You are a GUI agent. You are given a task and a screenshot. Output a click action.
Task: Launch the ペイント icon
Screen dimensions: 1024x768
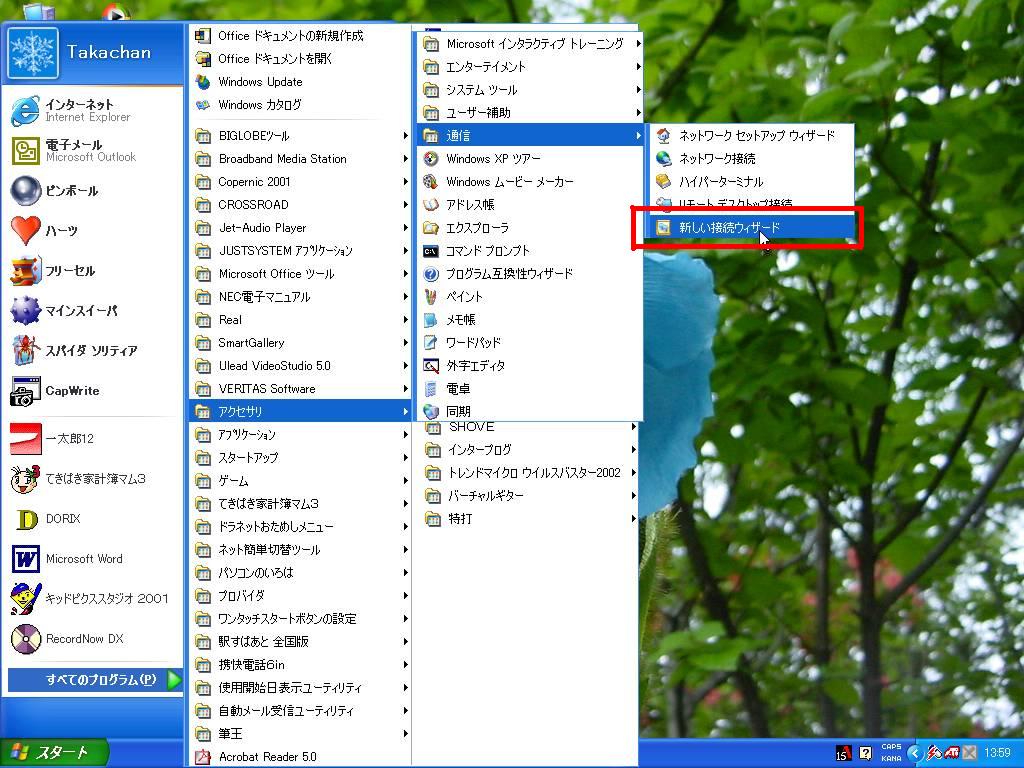coord(430,296)
